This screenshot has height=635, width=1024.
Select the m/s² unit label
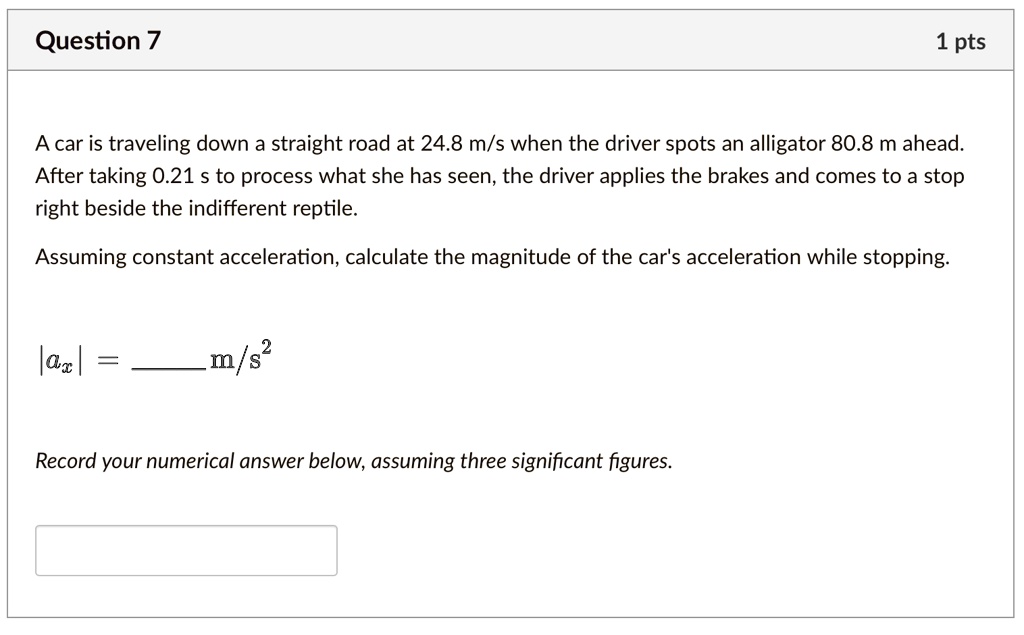point(238,356)
